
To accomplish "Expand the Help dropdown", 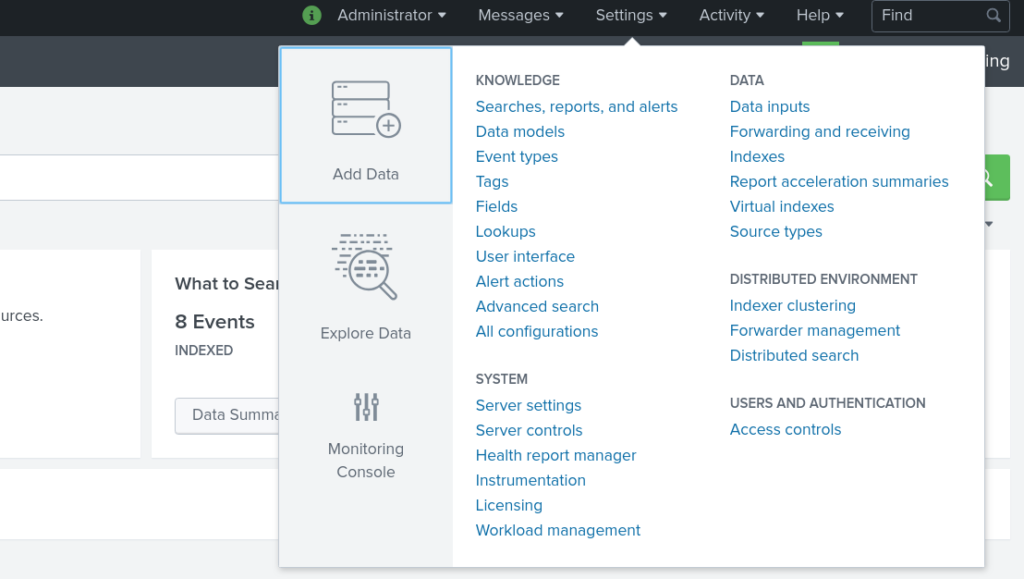I will tap(820, 15).
